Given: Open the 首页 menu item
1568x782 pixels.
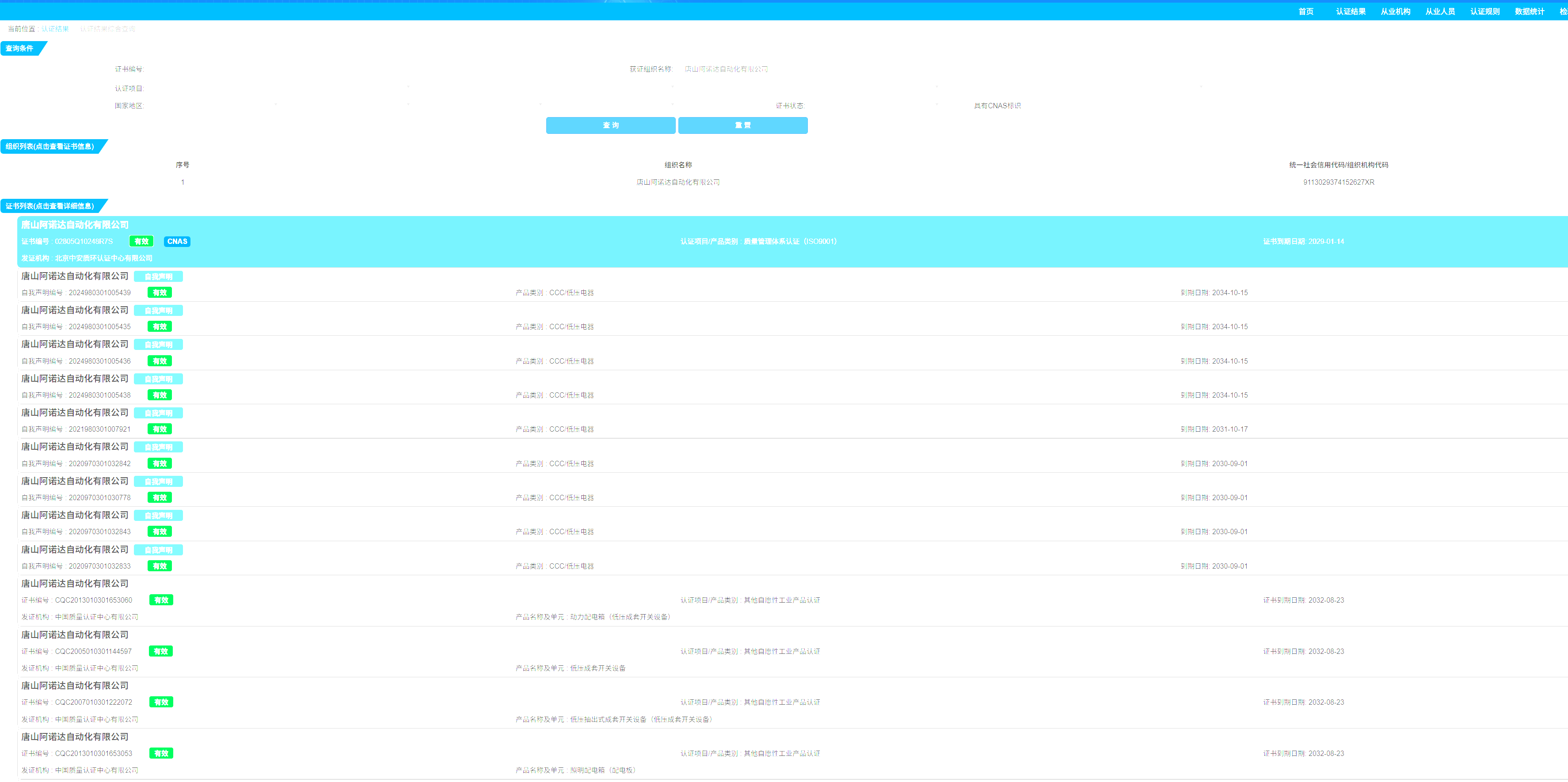Looking at the screenshot, I should click(1305, 11).
